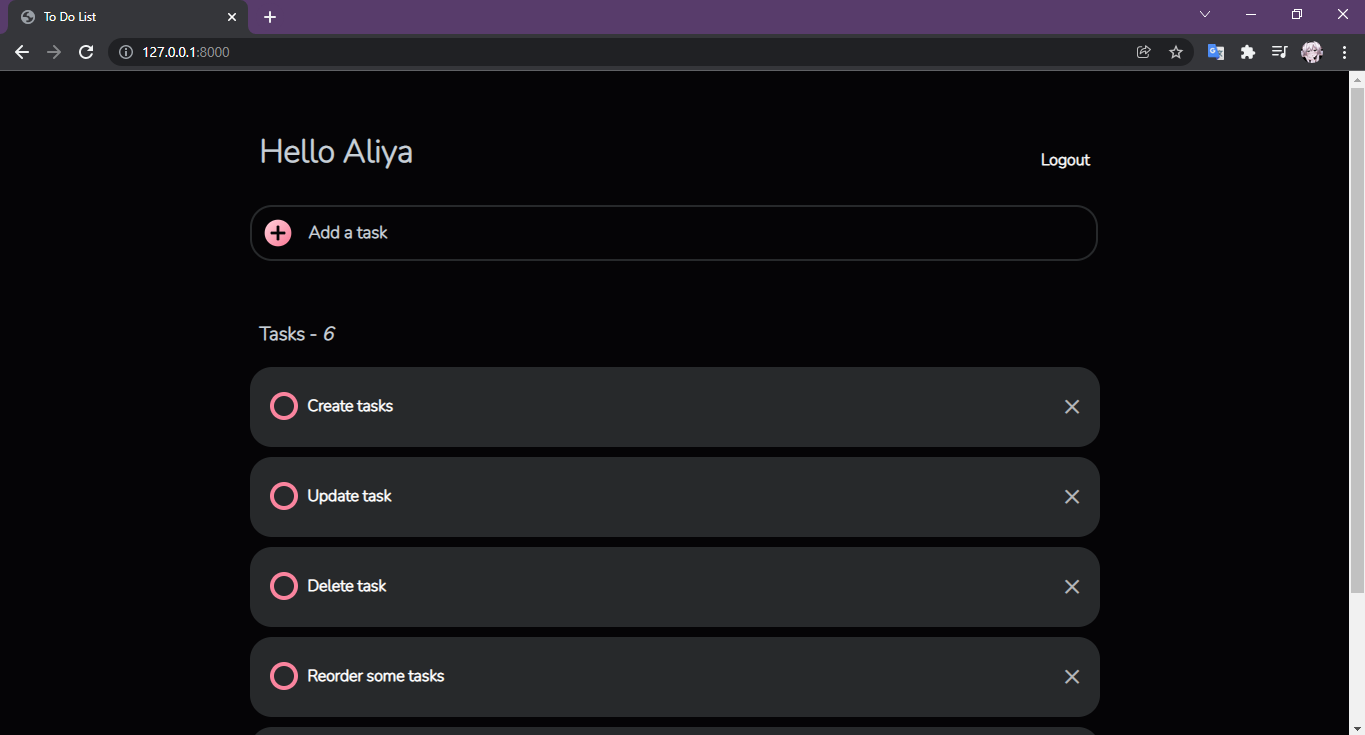The image size is (1365, 735).
Task: Open a new tab with the plus button
Action: [x=269, y=16]
